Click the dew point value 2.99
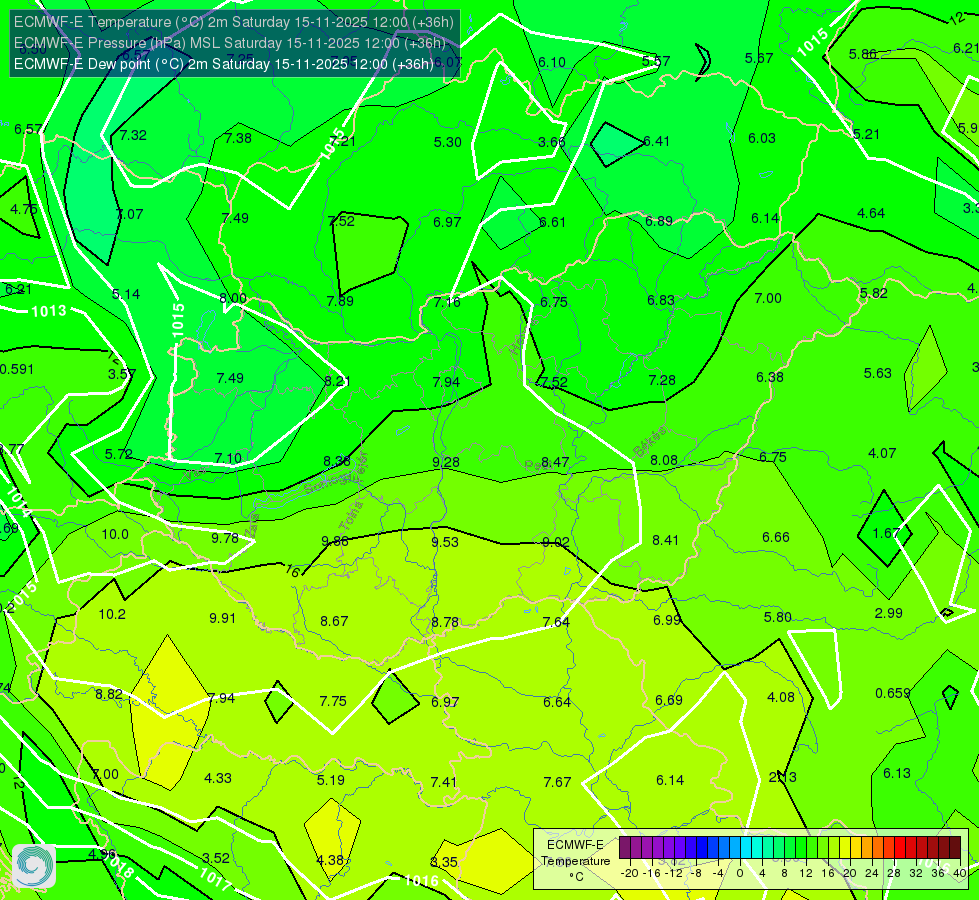 (888, 613)
